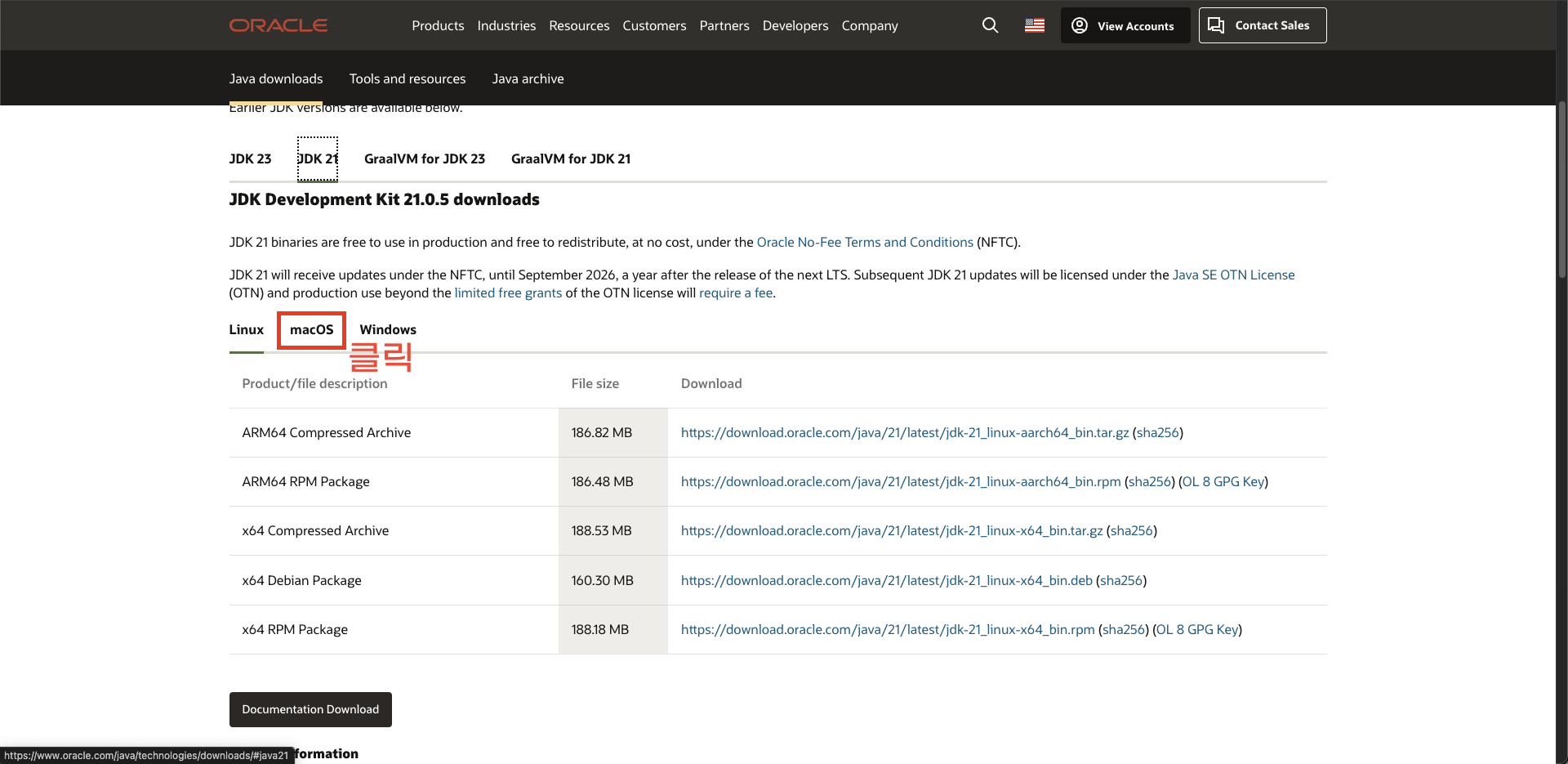
Task: Click 'JDK Development Kit 21.0.5 downloads' heading
Action: click(385, 199)
